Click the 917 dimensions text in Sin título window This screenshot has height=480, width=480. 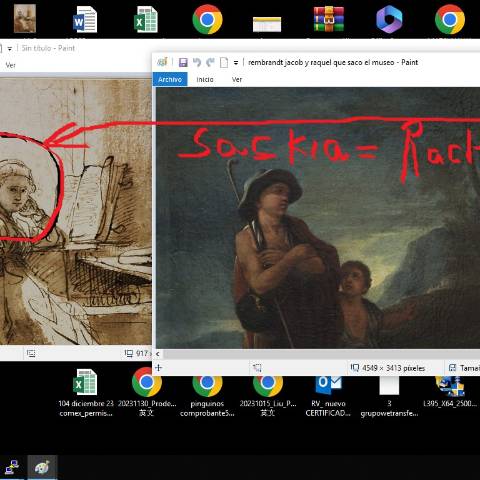coord(143,353)
